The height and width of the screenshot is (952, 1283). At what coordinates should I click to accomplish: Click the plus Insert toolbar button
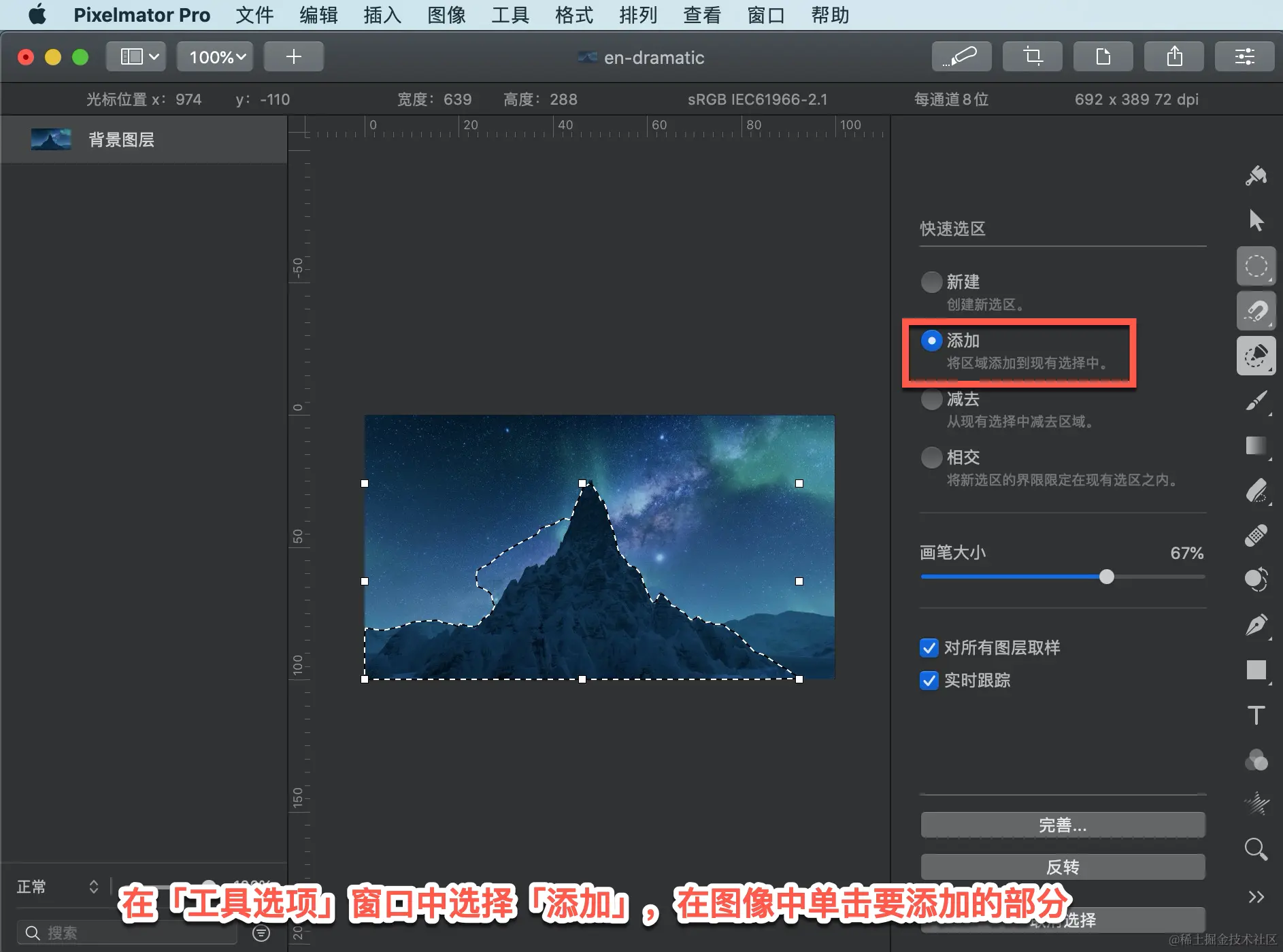(x=293, y=56)
